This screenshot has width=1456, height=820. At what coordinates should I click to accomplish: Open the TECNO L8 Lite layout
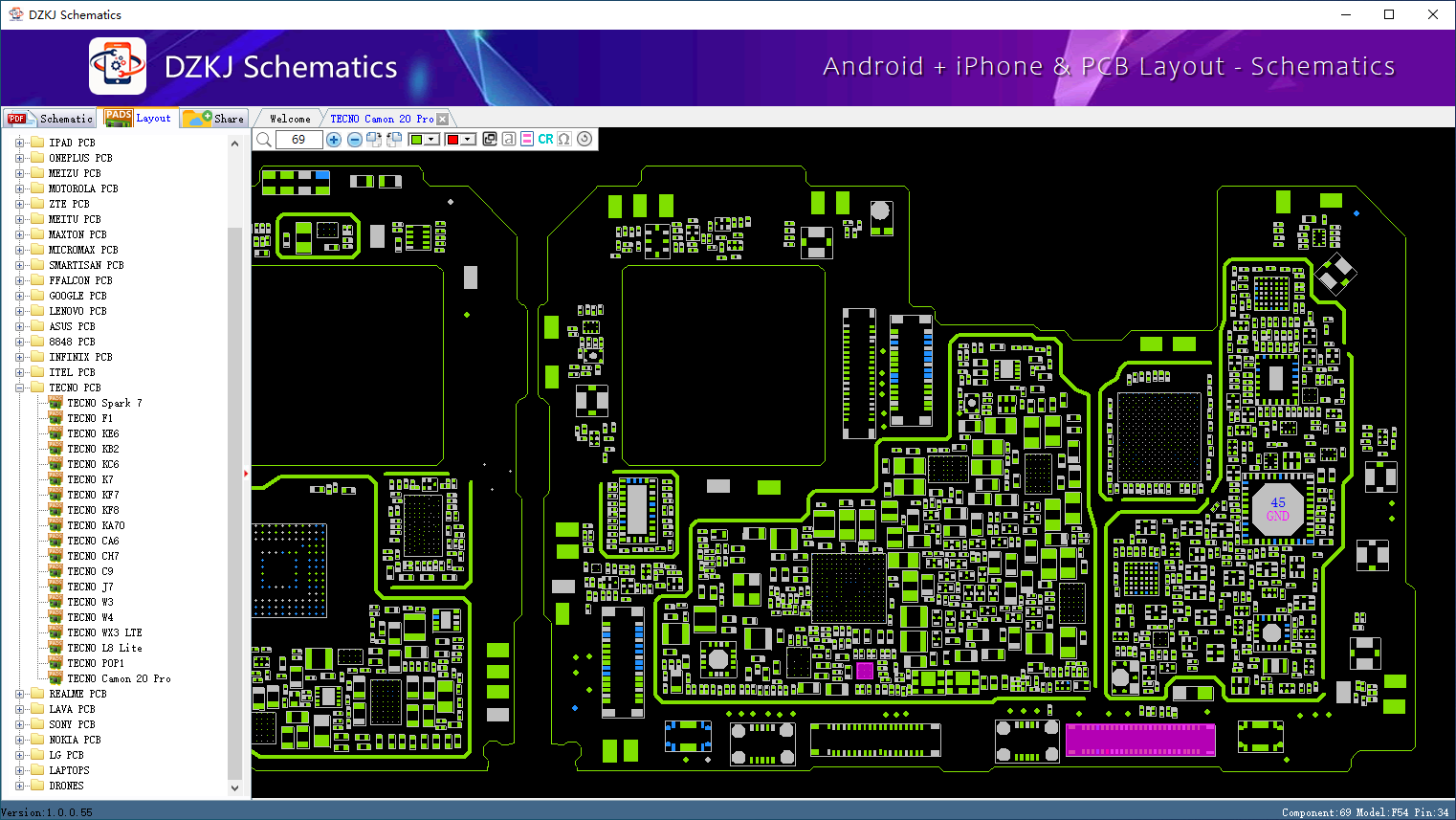click(x=104, y=648)
